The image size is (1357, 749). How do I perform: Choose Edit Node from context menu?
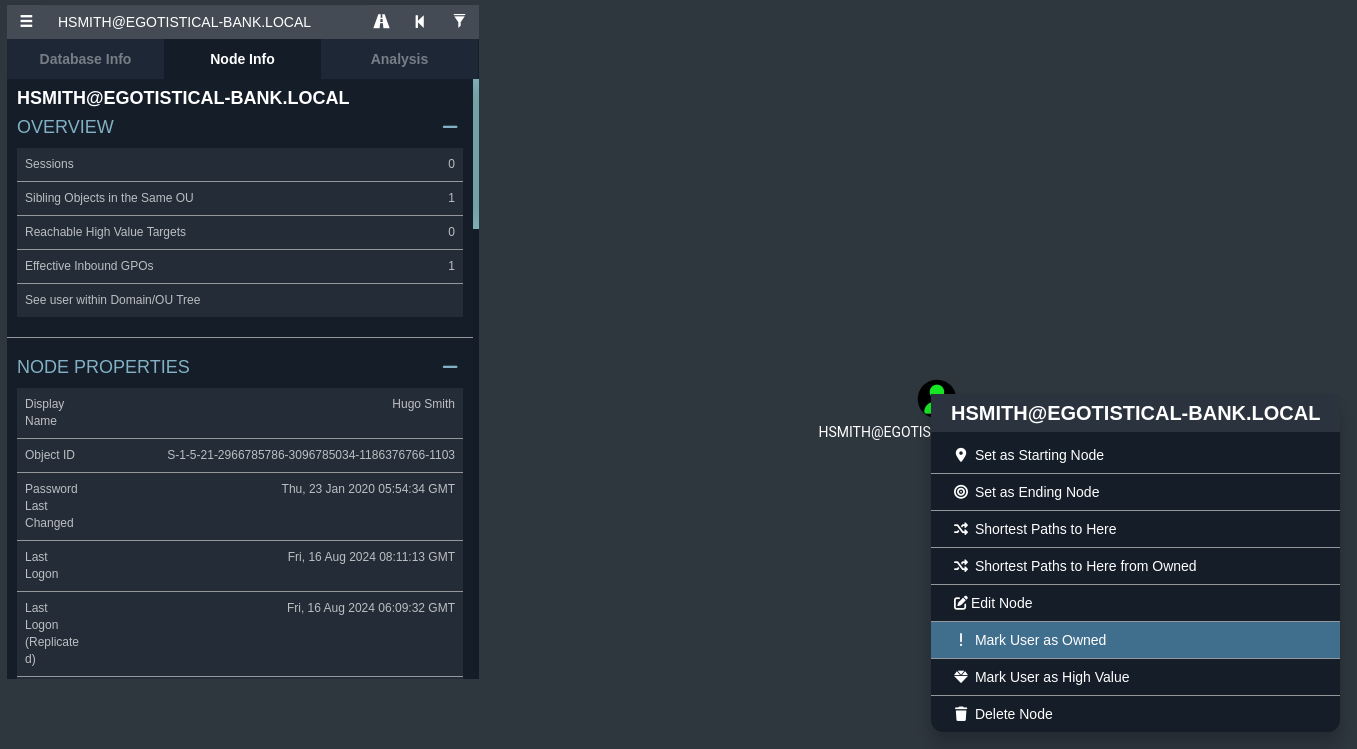1135,603
